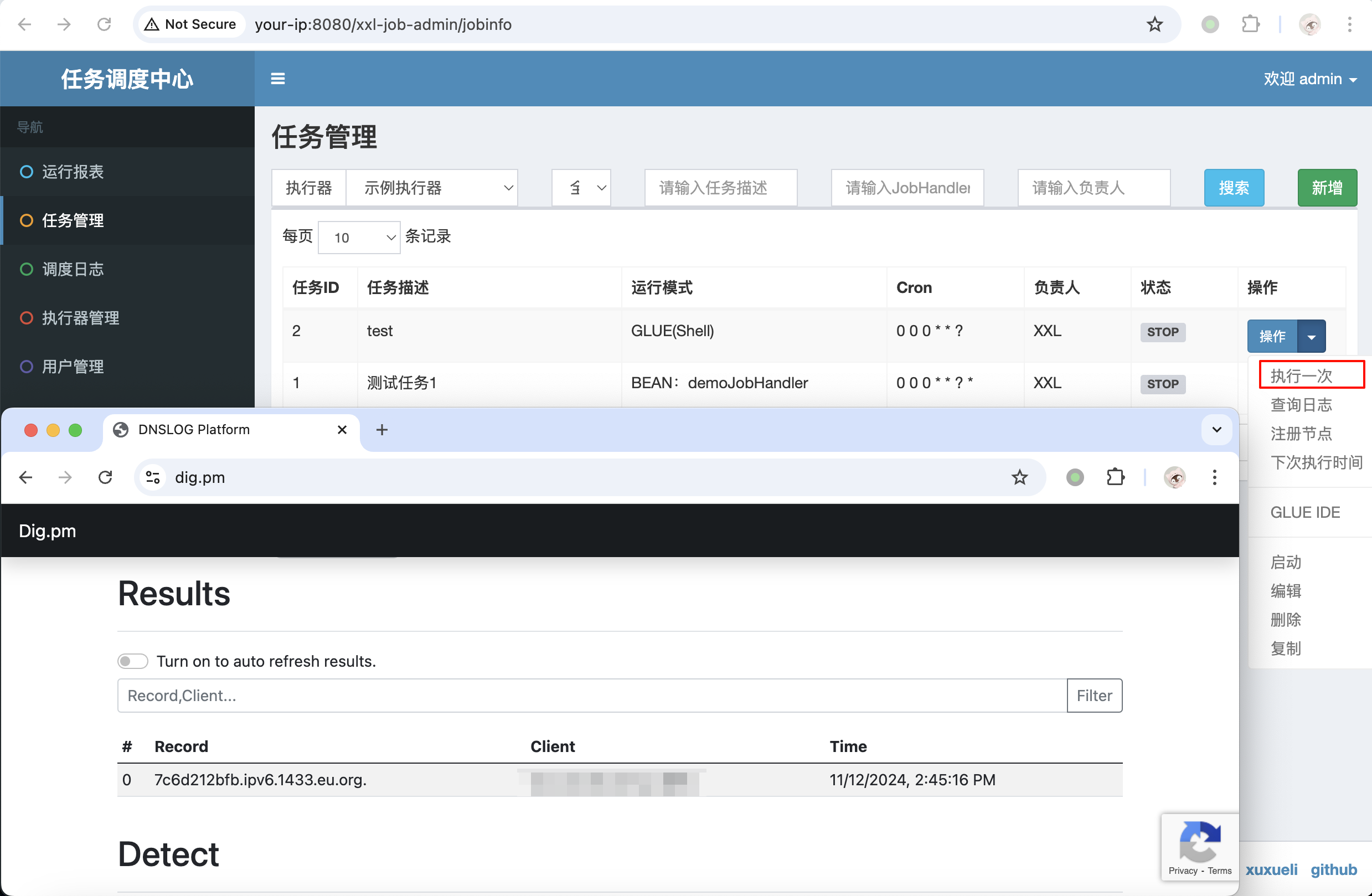Expand the 10 records per page dropdown
Viewport: 1372px width, 896px height.
click(x=359, y=238)
